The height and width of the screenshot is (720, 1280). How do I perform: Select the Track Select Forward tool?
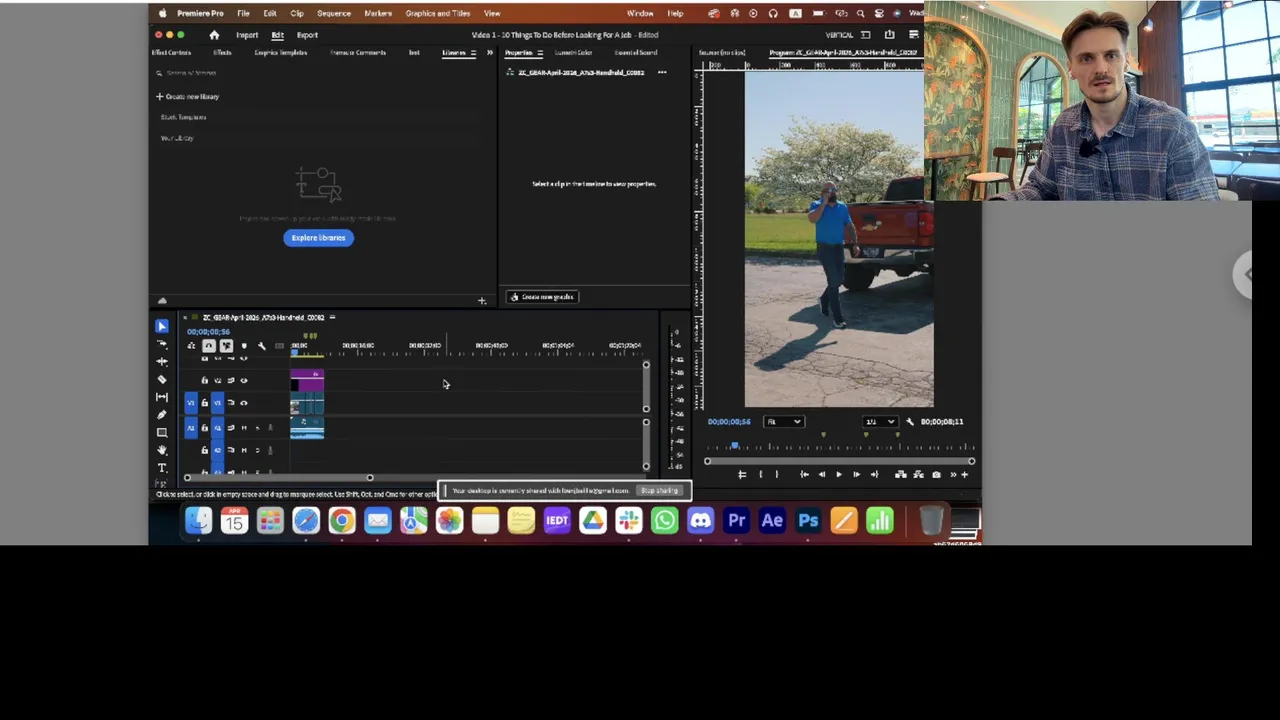pyautogui.click(x=162, y=343)
